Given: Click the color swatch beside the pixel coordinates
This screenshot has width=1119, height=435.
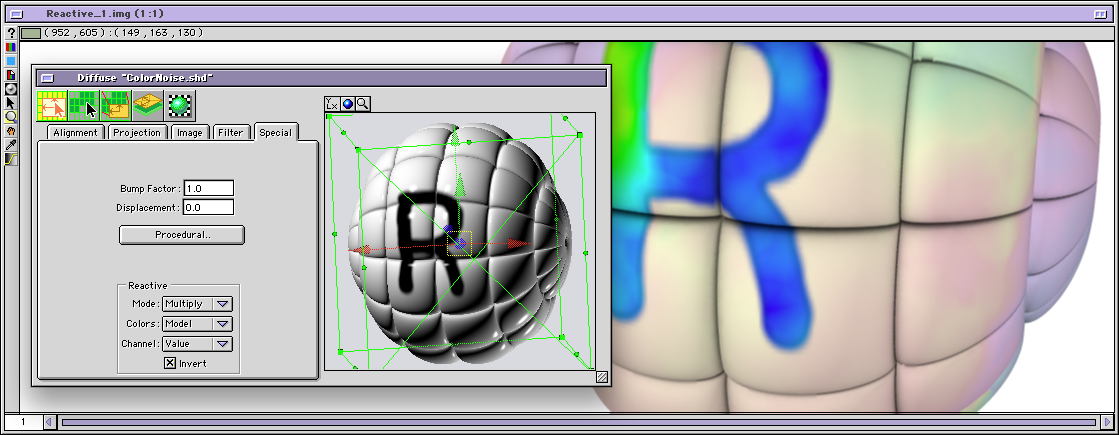Looking at the screenshot, I should coord(31,33).
